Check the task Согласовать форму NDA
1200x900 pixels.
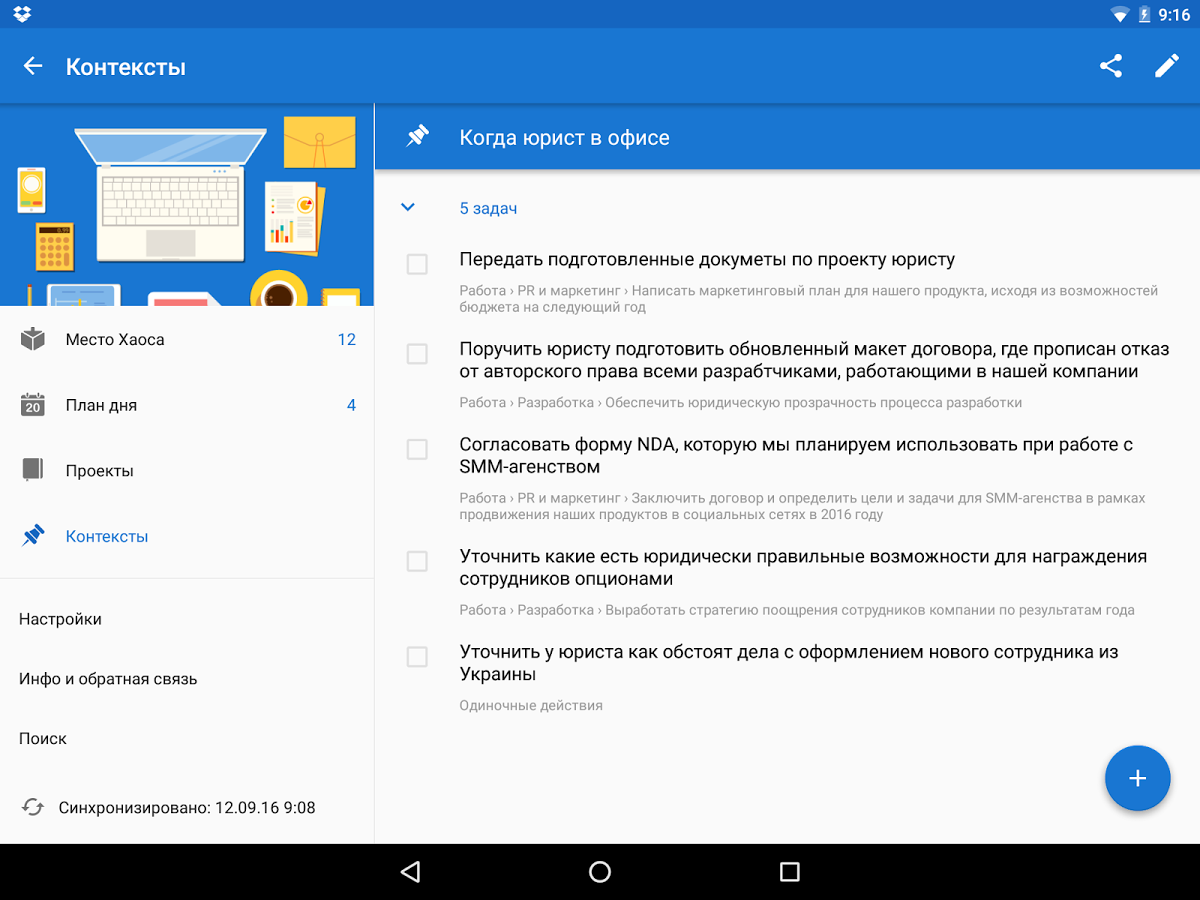pyautogui.click(x=417, y=449)
